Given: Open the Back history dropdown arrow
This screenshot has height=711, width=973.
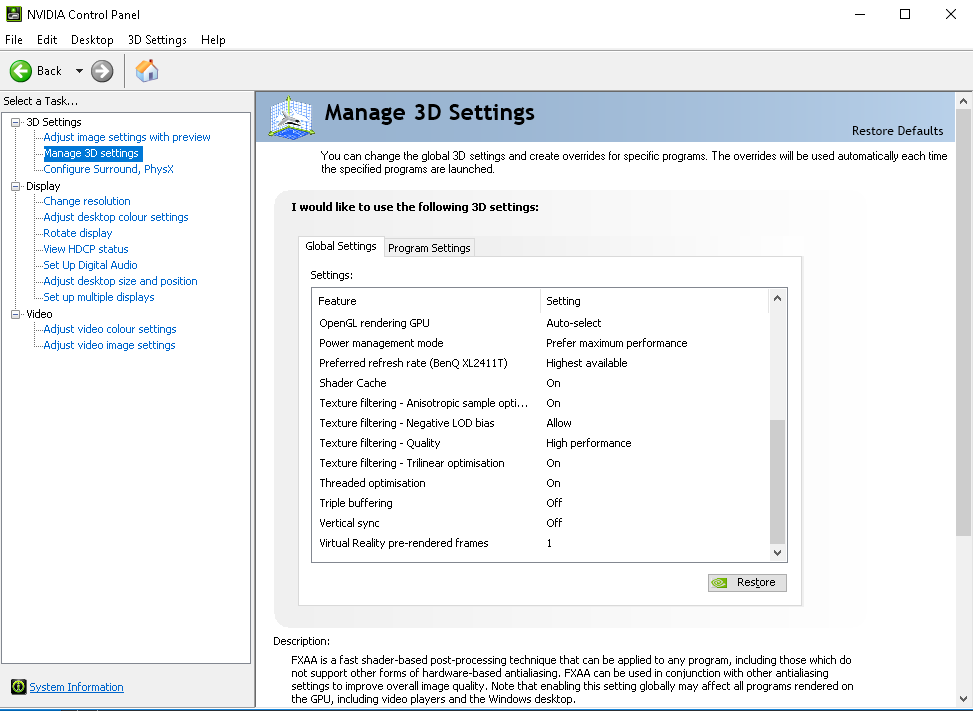Looking at the screenshot, I should 79,71.
